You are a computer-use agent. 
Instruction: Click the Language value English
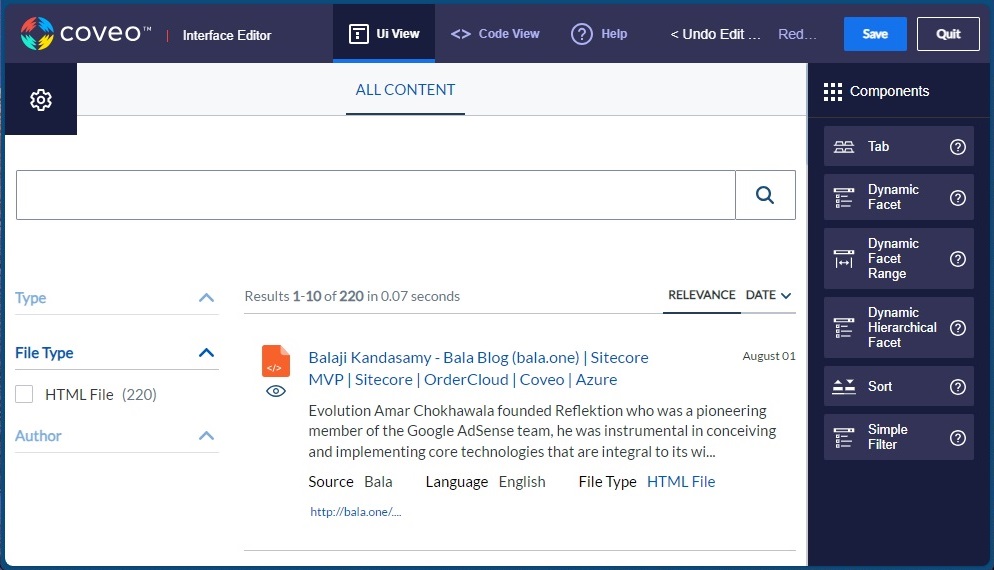(x=522, y=482)
